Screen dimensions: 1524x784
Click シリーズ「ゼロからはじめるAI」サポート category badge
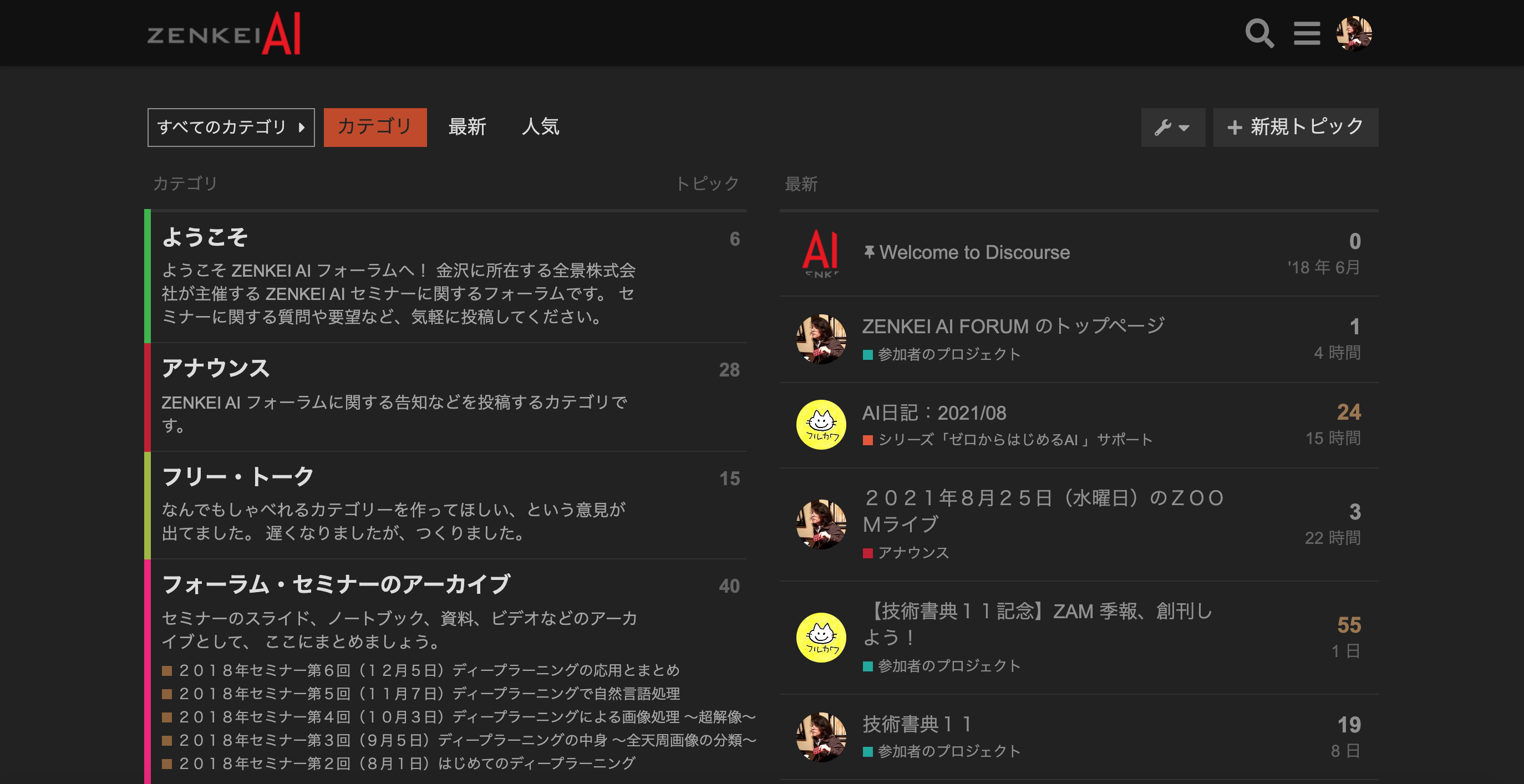(1008, 440)
